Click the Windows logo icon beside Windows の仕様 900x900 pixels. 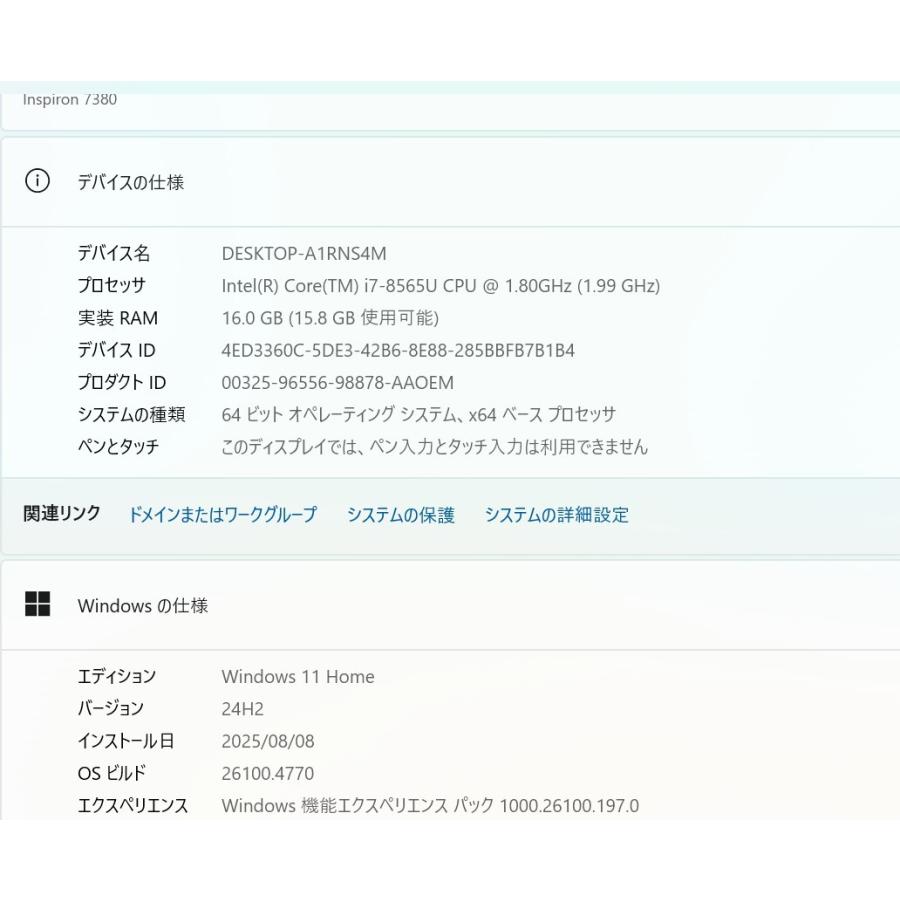coord(39,605)
